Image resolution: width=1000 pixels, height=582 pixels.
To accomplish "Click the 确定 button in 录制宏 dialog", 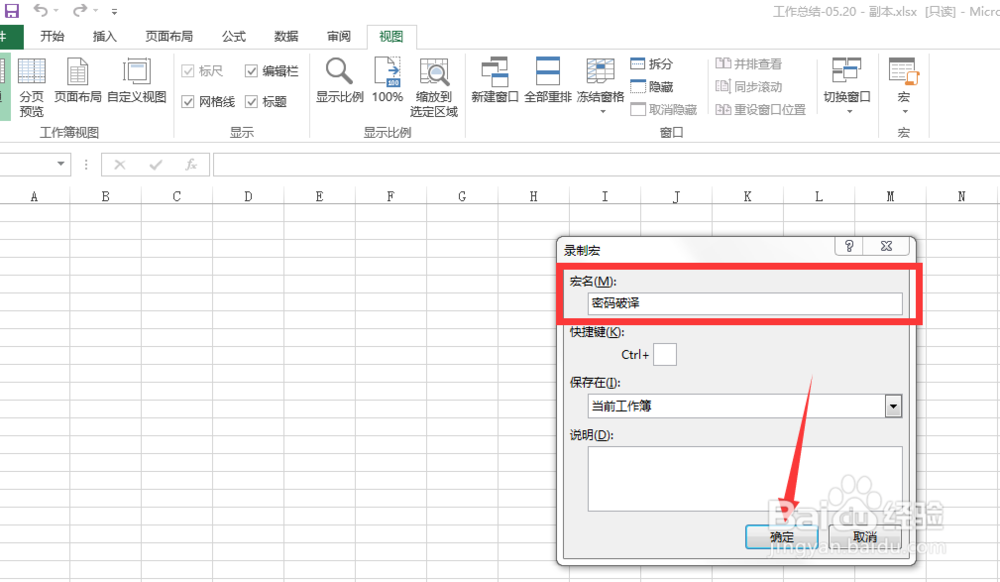I will click(781, 537).
